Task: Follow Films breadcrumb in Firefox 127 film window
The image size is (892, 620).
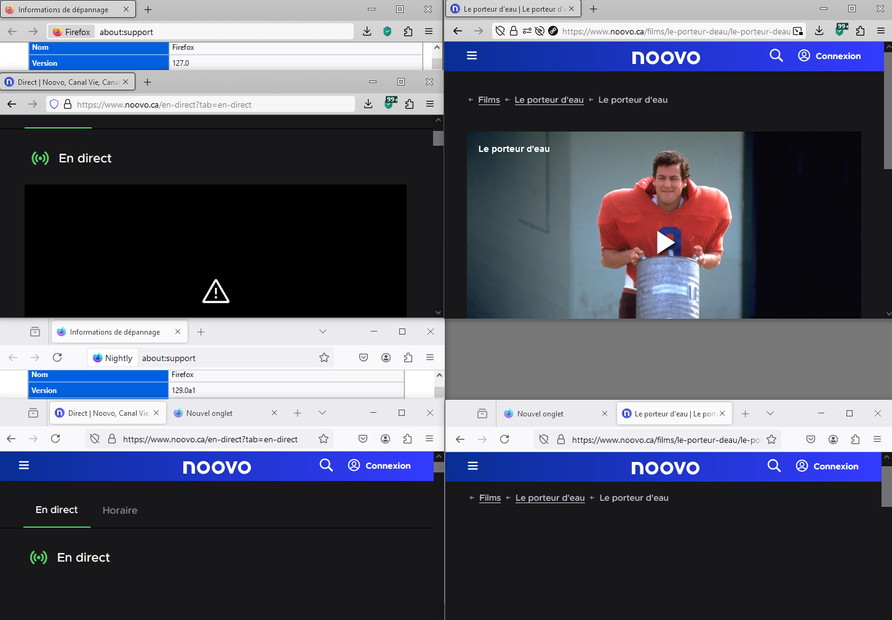Action: tap(489, 100)
